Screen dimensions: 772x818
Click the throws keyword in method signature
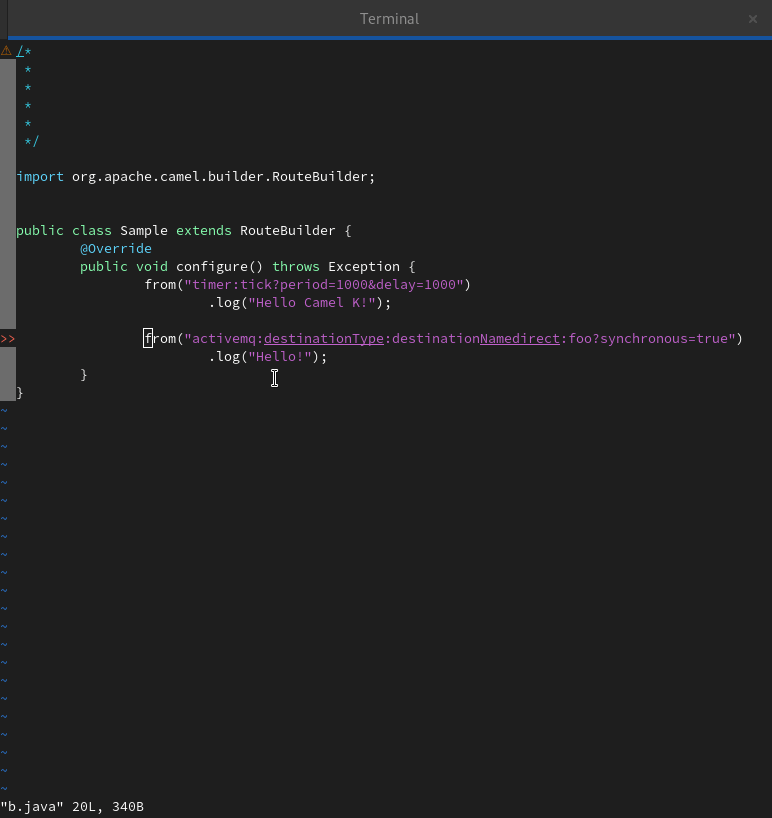click(296, 266)
